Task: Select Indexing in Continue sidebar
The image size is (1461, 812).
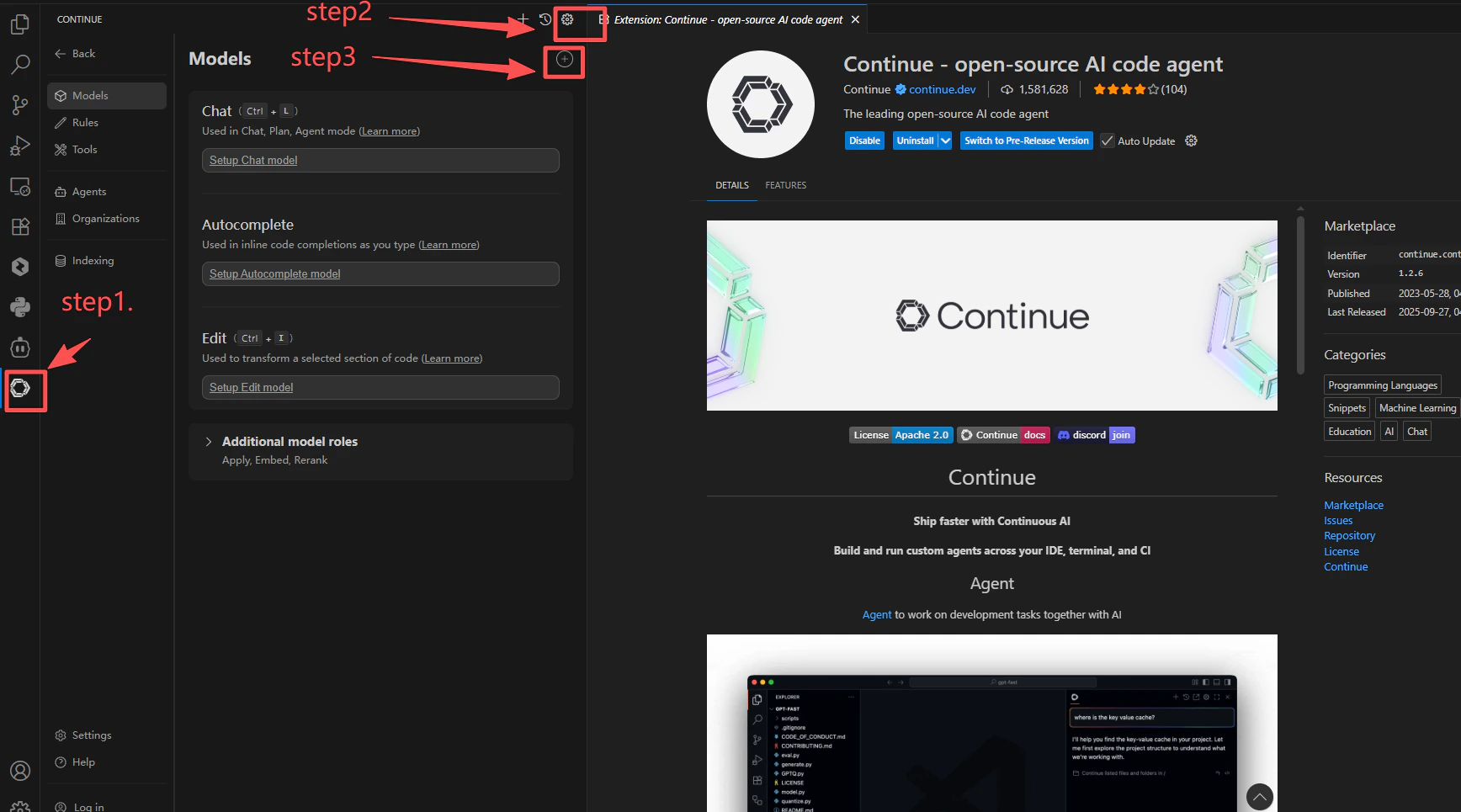Action: click(x=107, y=260)
